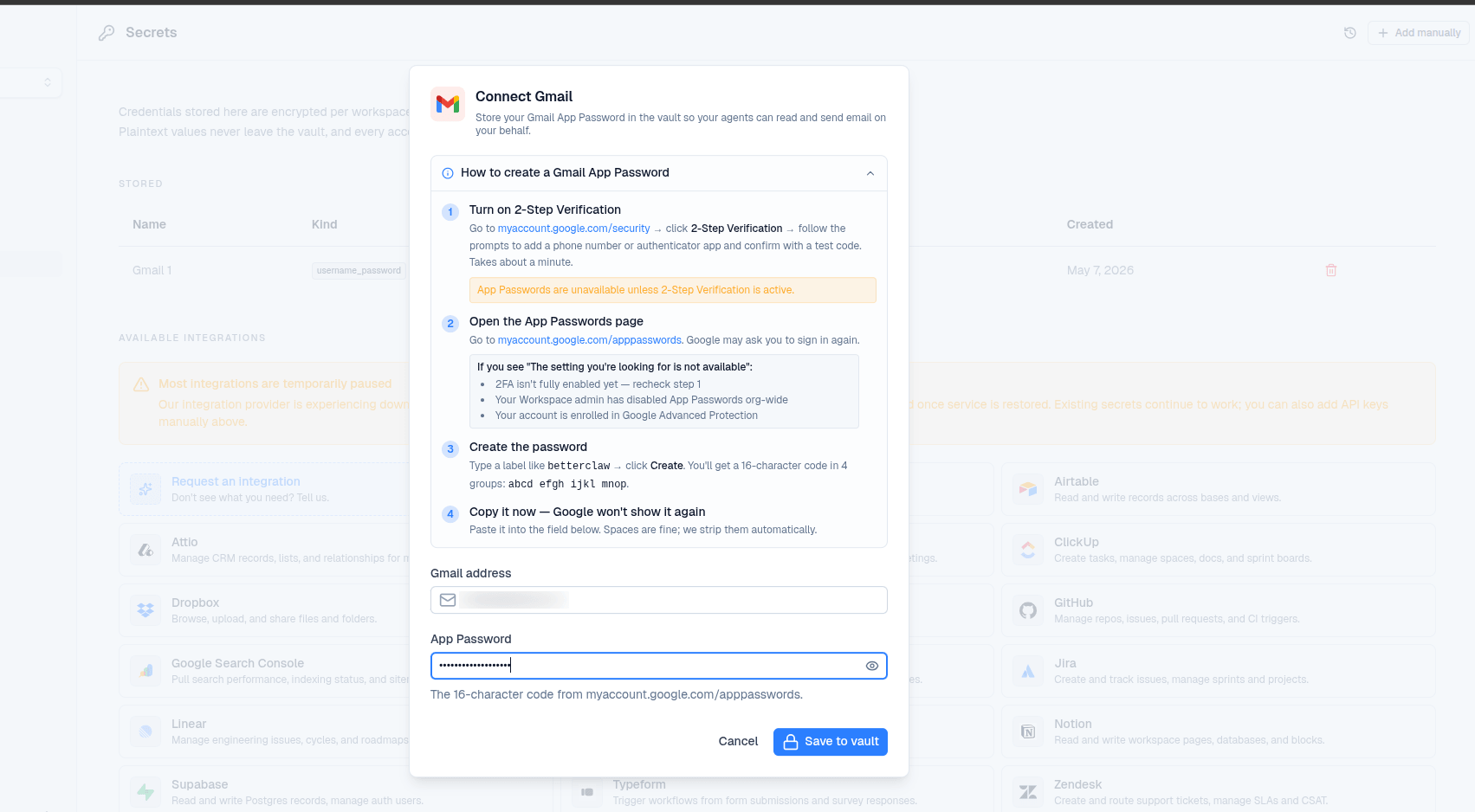Click the Connect Gmail dialog heading
This screenshot has width=1475, height=812.
(x=524, y=97)
